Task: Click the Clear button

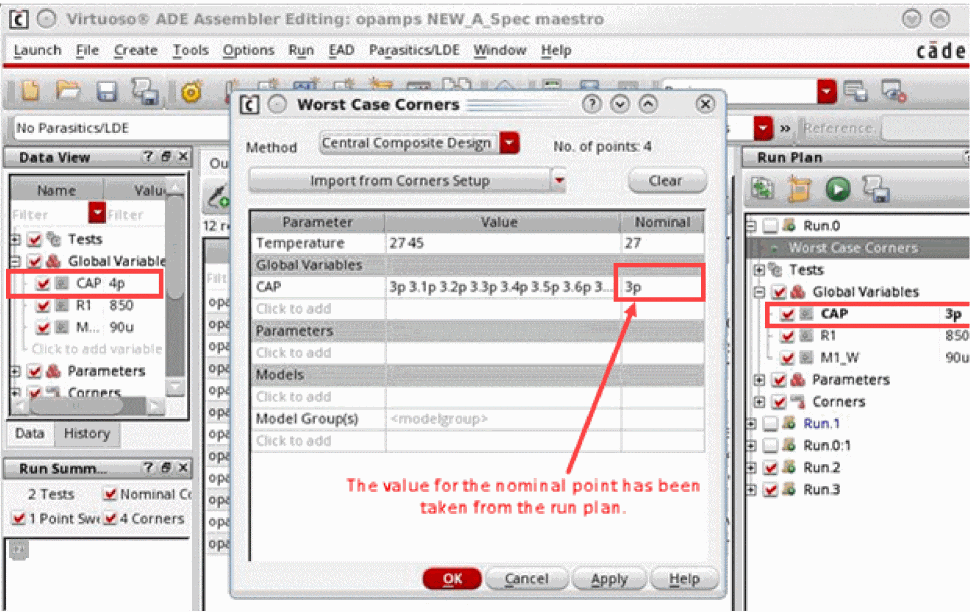Action: (666, 181)
